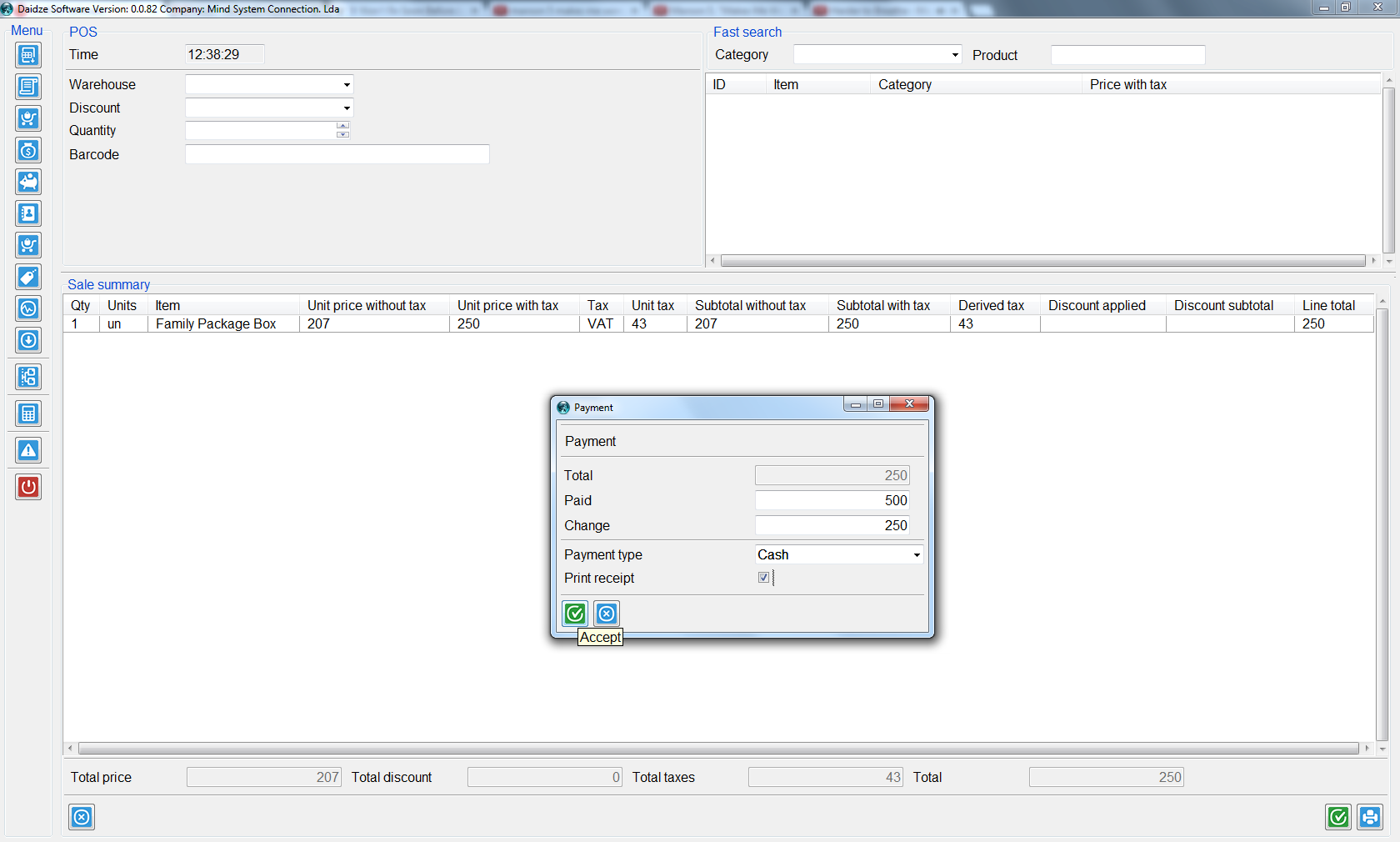The height and width of the screenshot is (842, 1400).
Task: Click the green Accept button in Payment dialog
Action: coord(575,614)
